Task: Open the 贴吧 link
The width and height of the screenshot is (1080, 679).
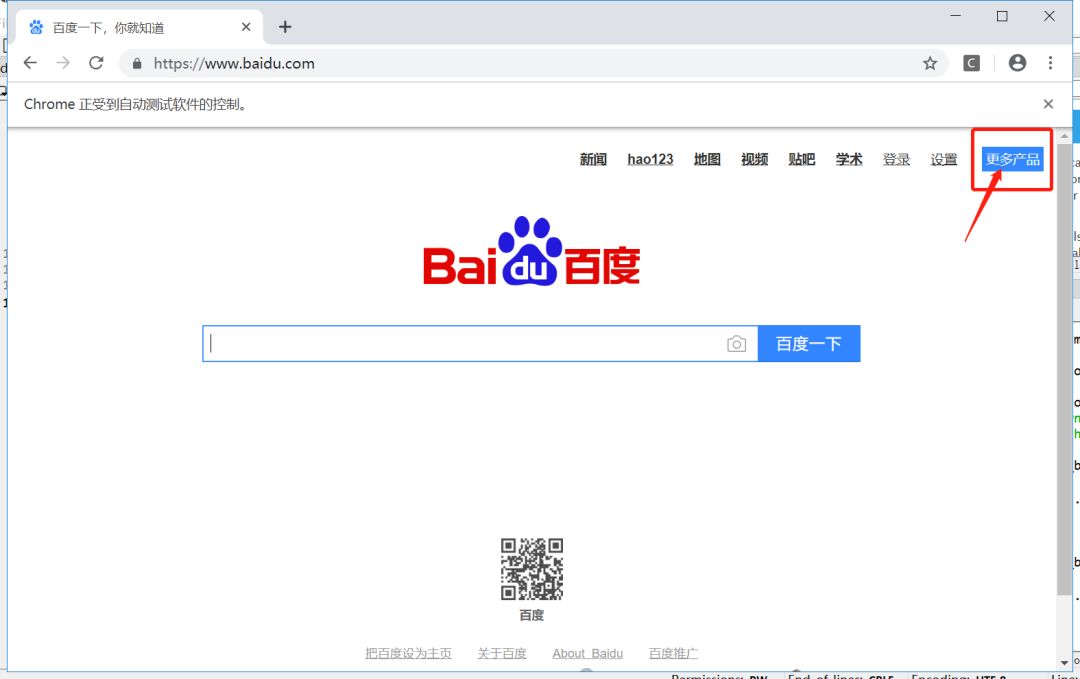Action: pos(802,160)
